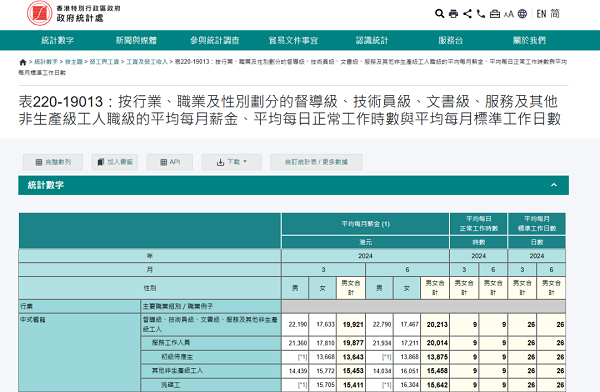600x392 pixels.
Task: Open the 服務台 navigation menu
Action: [451, 40]
